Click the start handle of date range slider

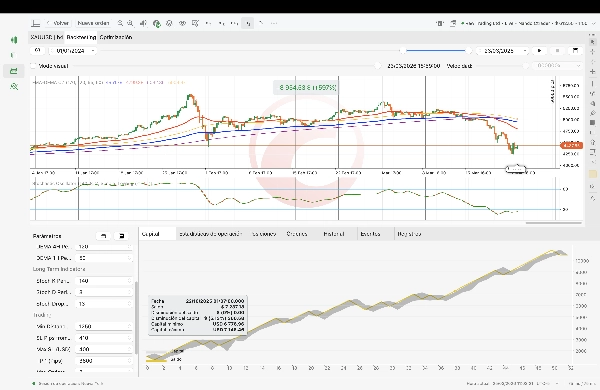402,51
